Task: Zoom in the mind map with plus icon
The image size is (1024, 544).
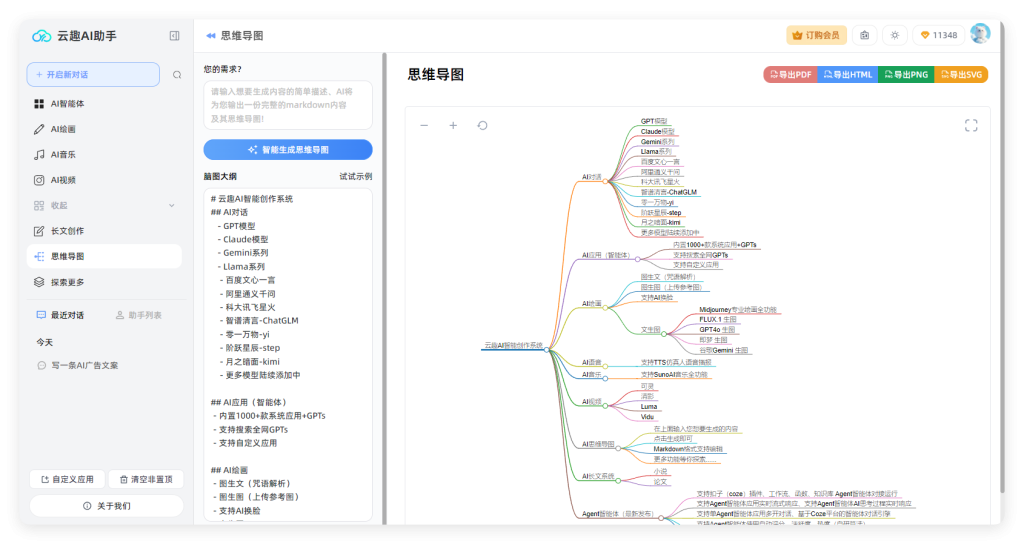Action: [x=453, y=126]
